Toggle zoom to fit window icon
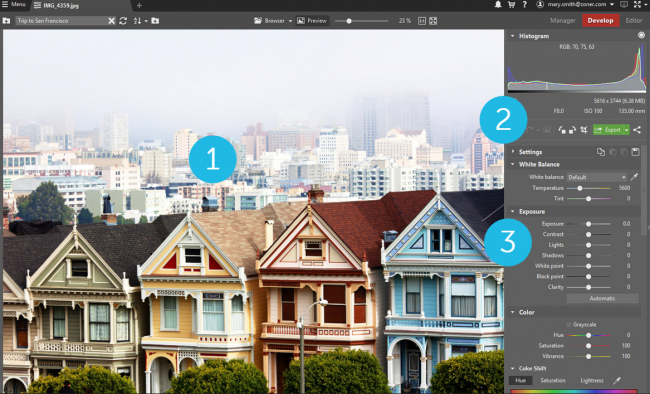The image size is (650, 394). [433, 21]
